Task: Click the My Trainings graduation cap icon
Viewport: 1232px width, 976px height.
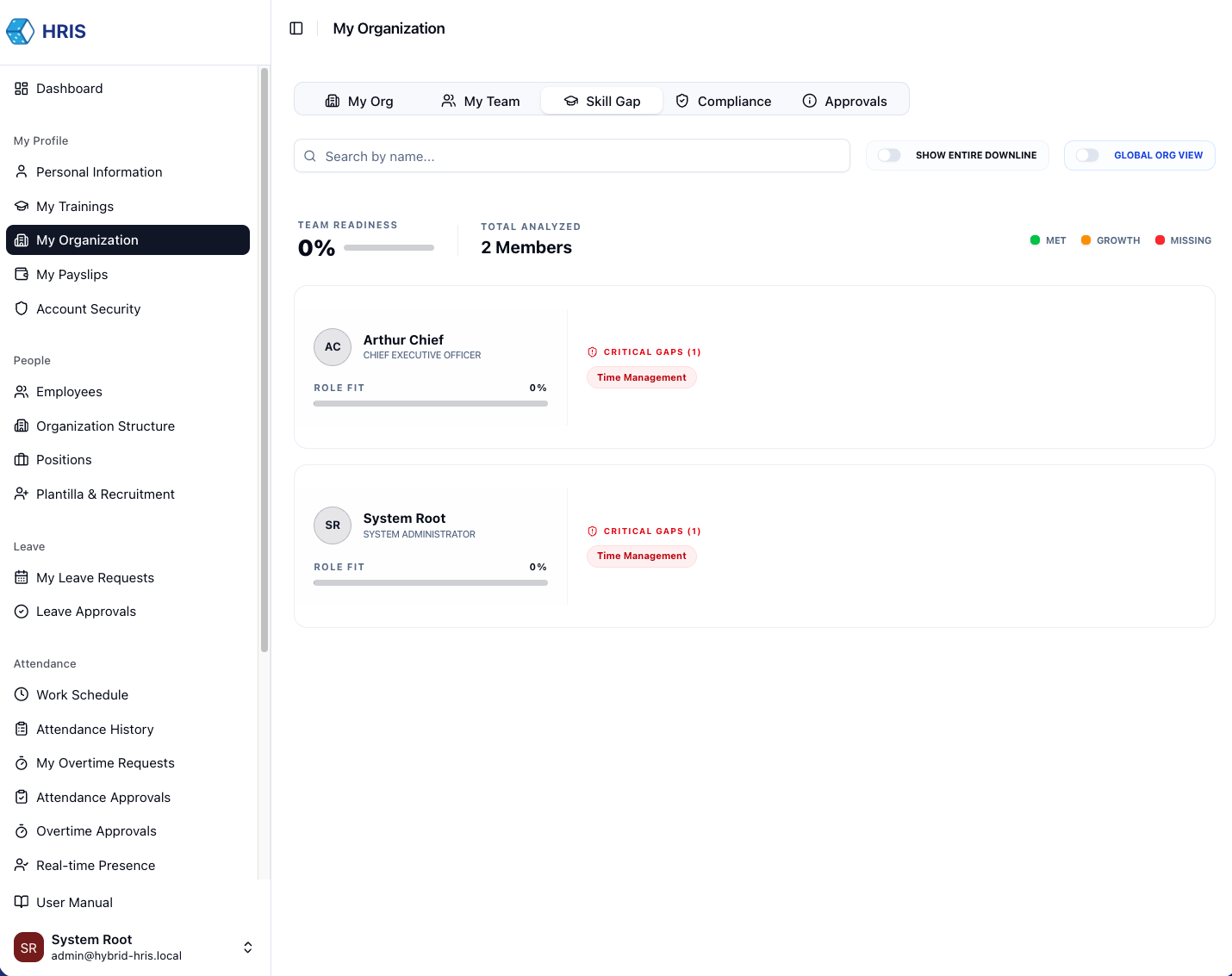Action: pyautogui.click(x=22, y=207)
